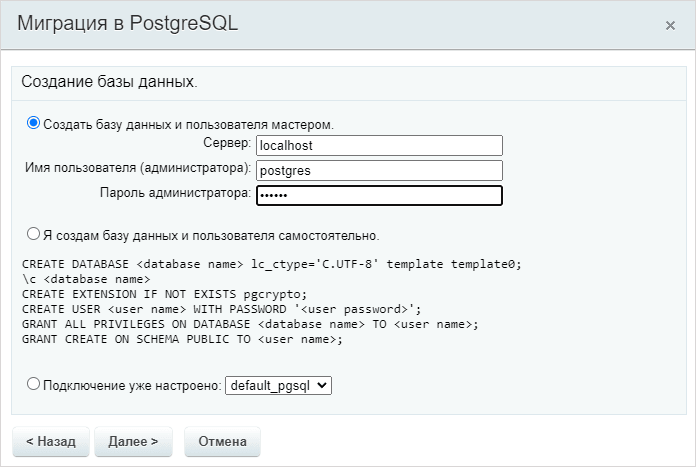Screen dimensions: 696x467
Task: Click the 'CREATE USER' SQL line
Action: (x=221, y=309)
